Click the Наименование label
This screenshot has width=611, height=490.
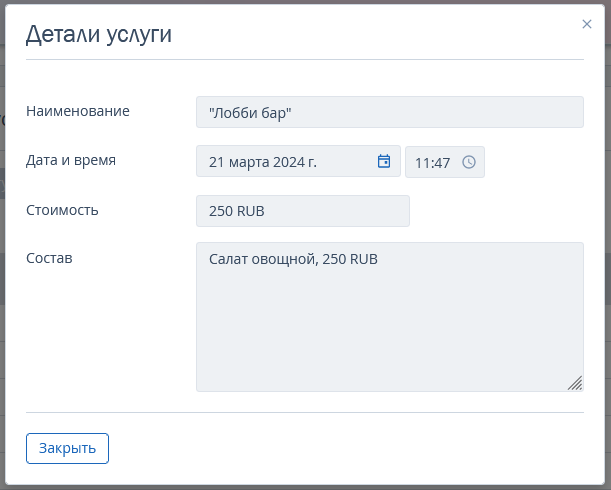point(78,111)
